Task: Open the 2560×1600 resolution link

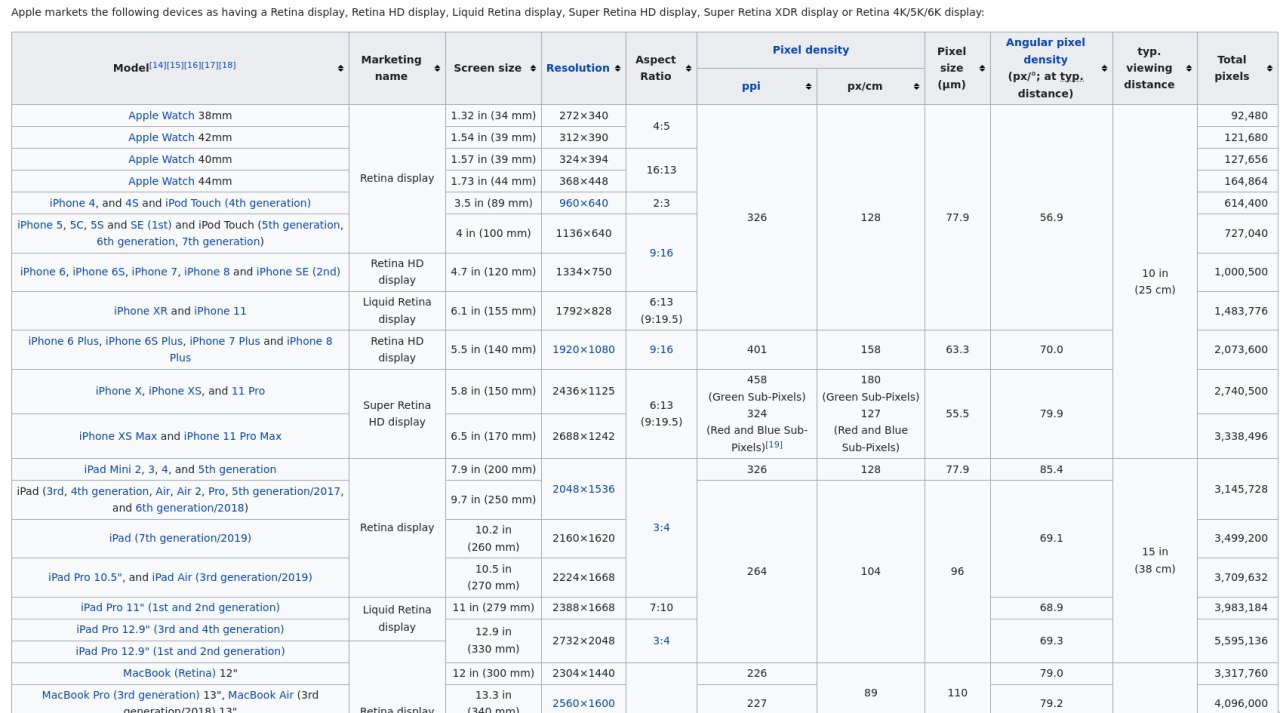Action: pos(584,704)
